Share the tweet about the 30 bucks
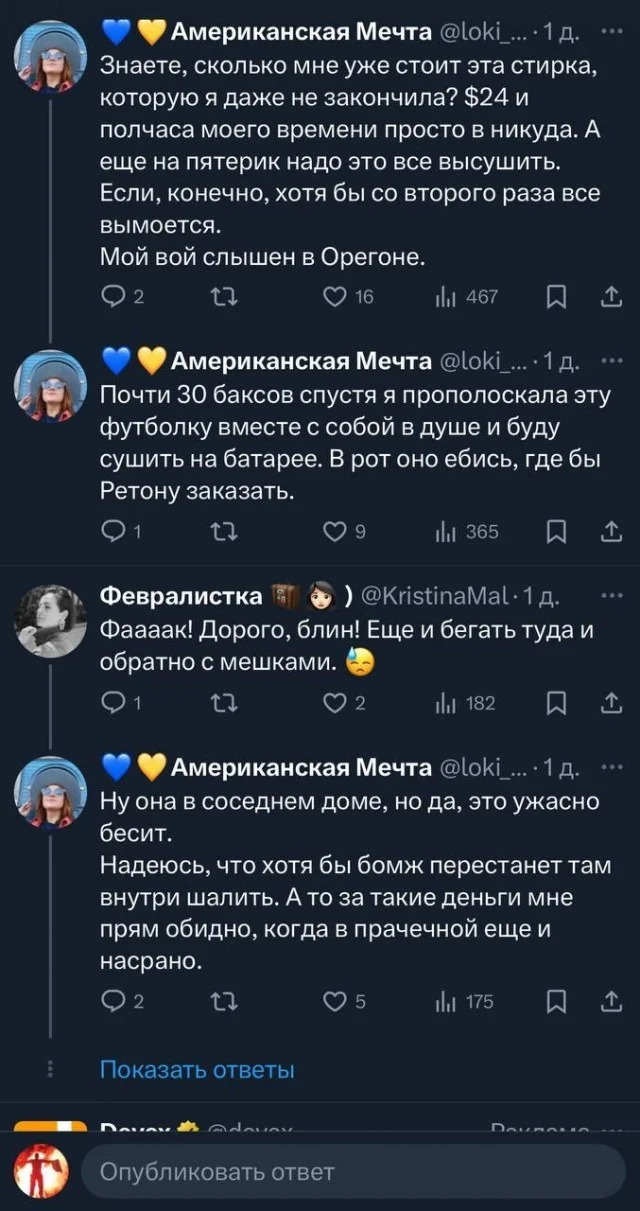 click(x=609, y=532)
